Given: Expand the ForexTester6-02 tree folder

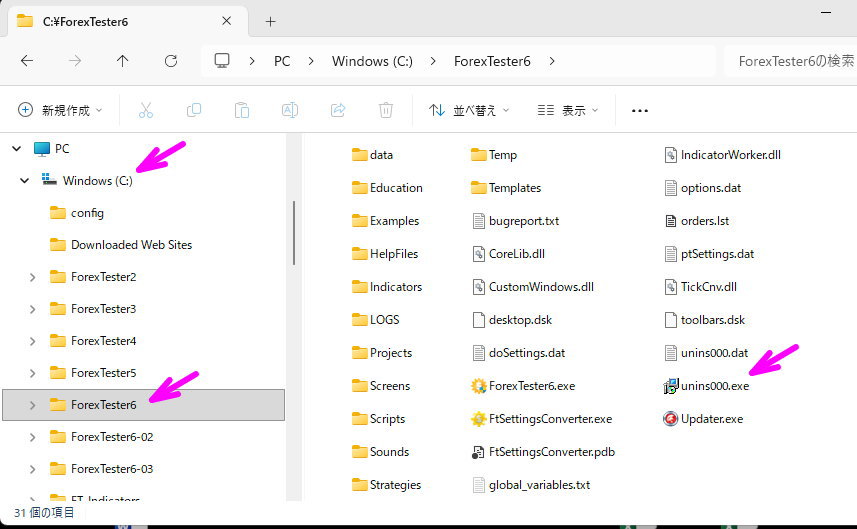Looking at the screenshot, I should pos(32,437).
